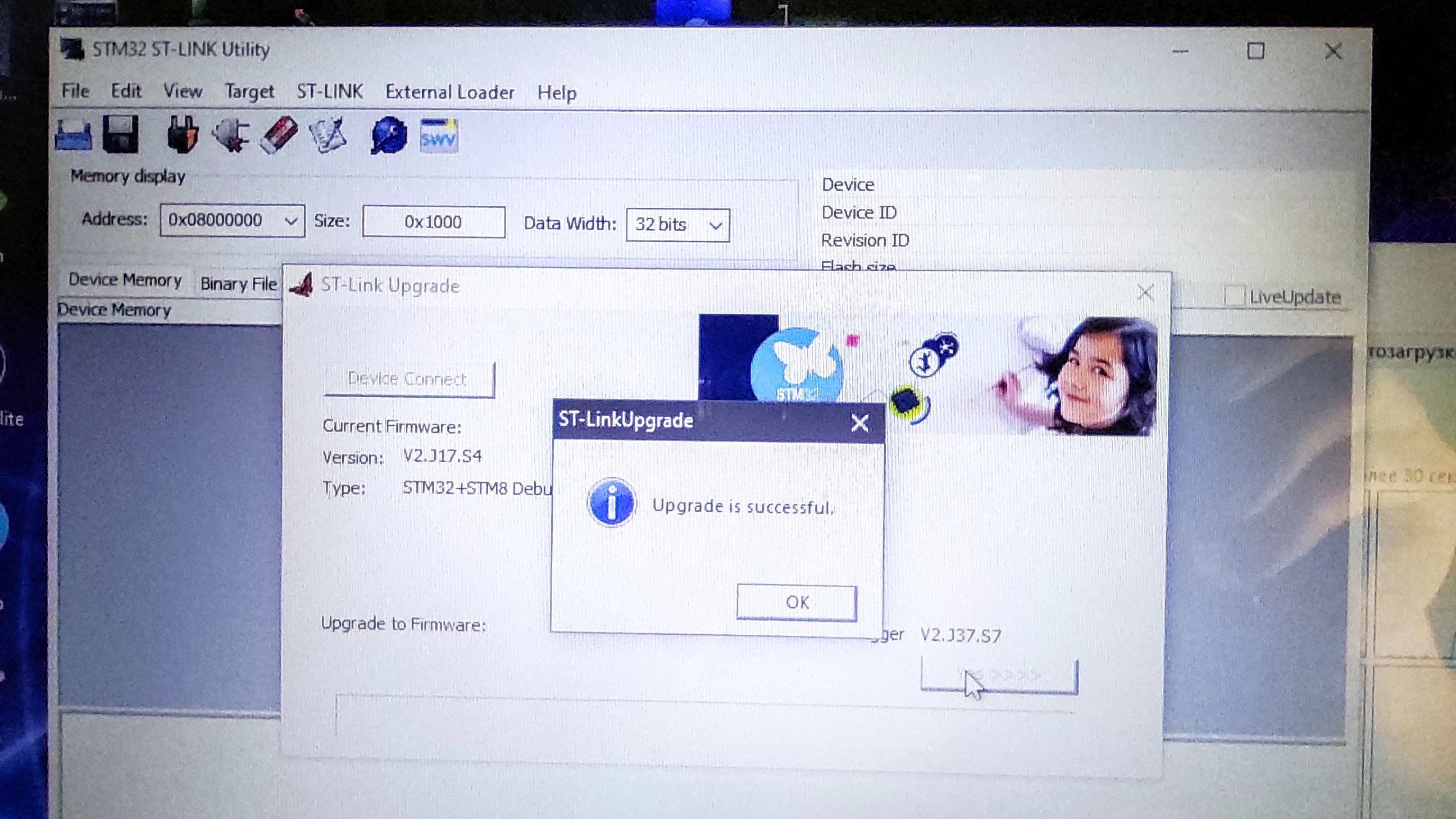This screenshot has width=1456, height=819.
Task: Switch to the Binary File tab
Action: click(238, 284)
